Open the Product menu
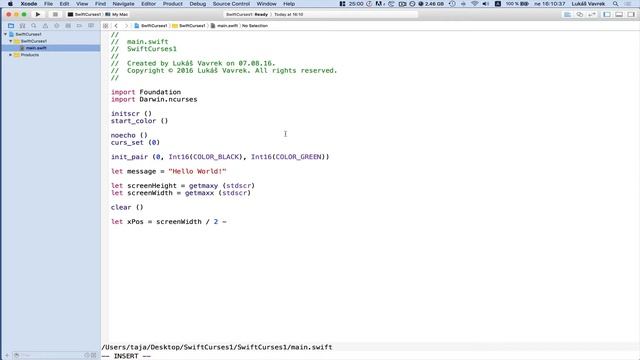 173,4
